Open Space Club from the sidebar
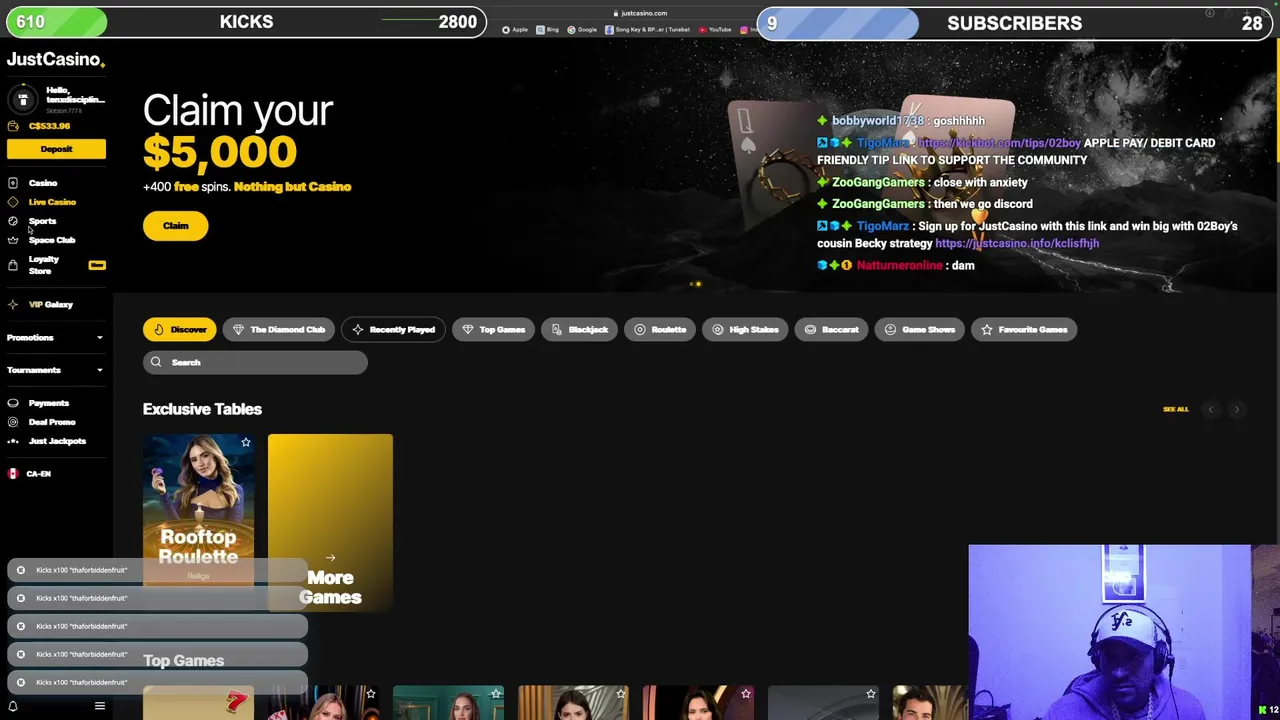 52,240
